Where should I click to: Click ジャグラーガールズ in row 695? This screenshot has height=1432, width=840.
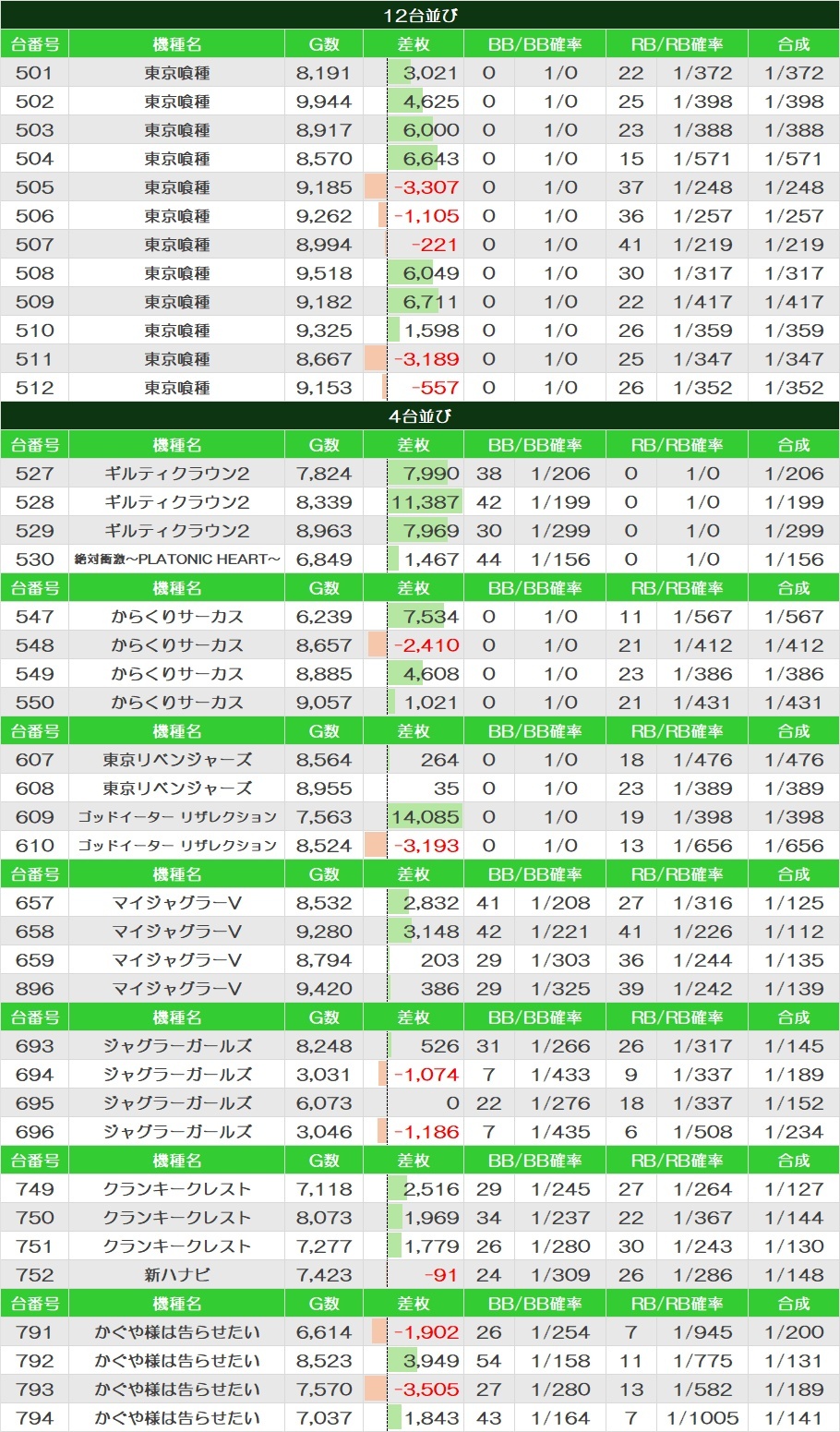[x=177, y=1103]
